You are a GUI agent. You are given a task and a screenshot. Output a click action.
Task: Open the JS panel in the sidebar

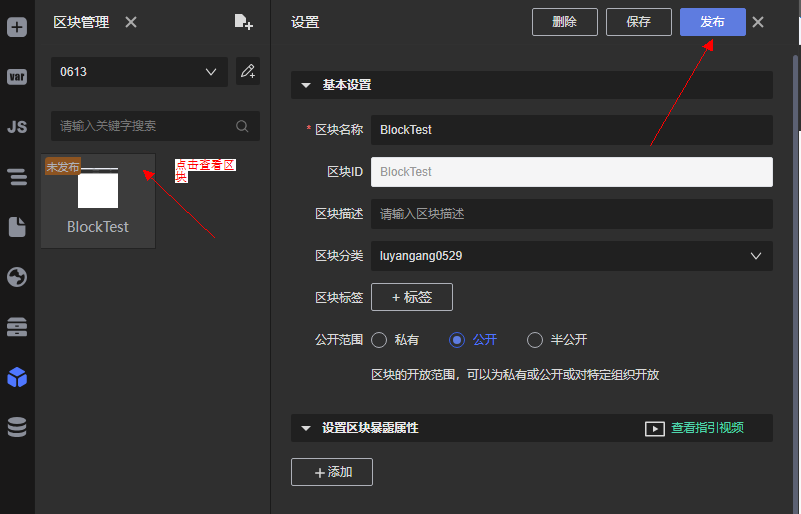17,127
